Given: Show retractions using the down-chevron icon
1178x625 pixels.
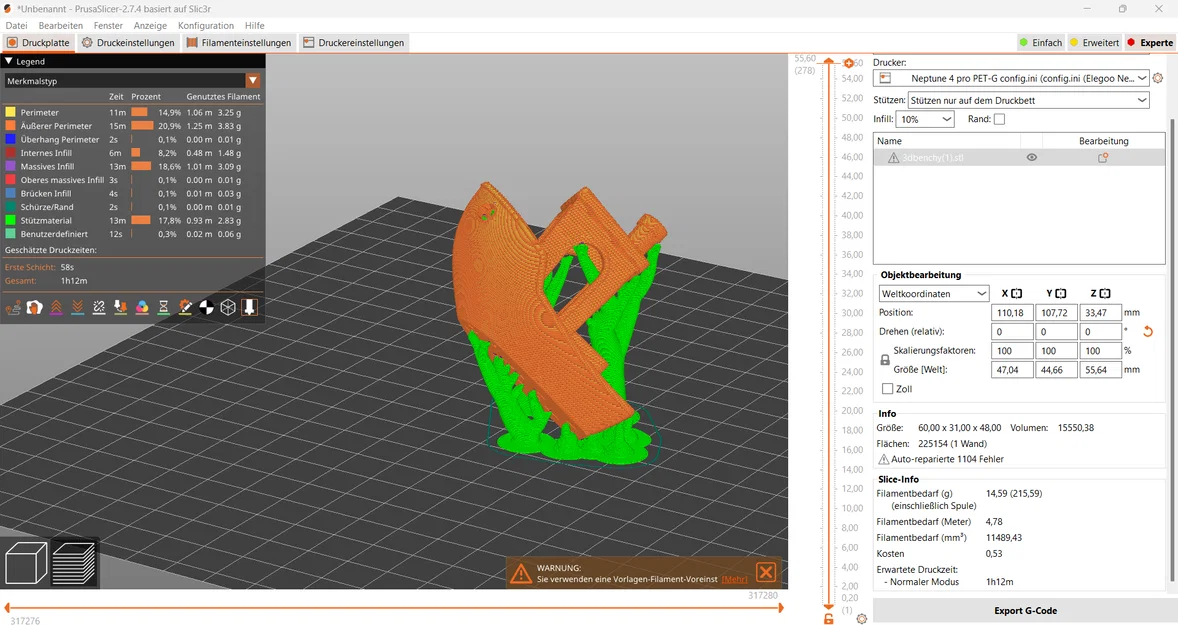Looking at the screenshot, I should click(x=76, y=307).
